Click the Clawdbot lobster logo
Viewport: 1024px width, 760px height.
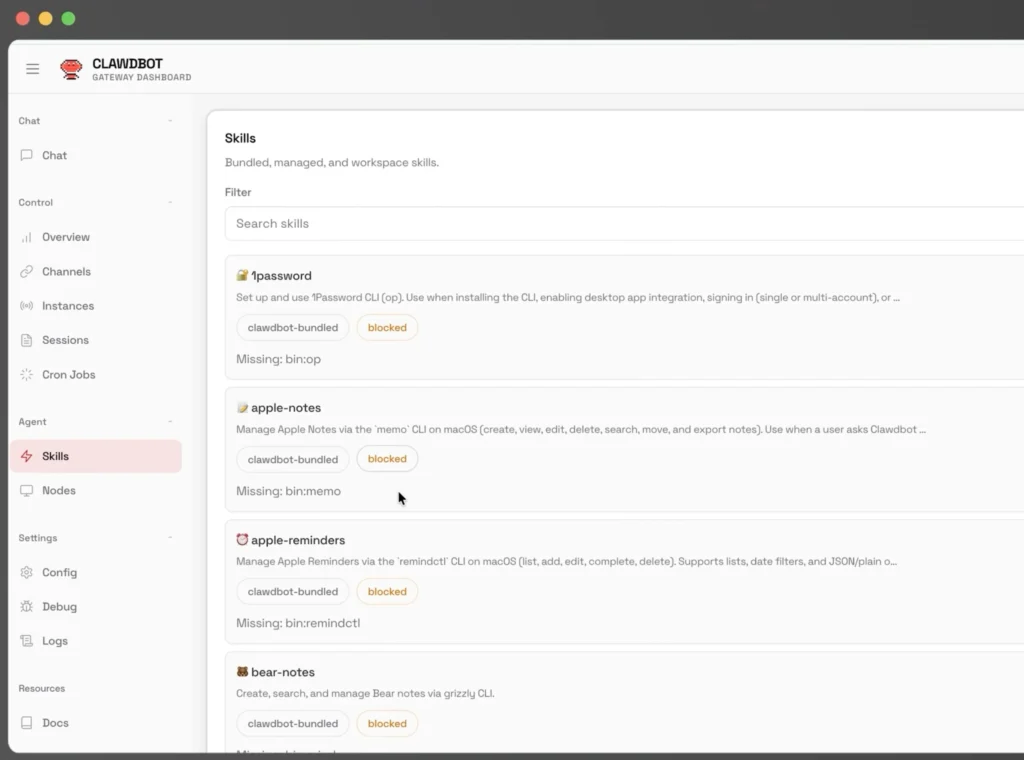[x=71, y=69]
